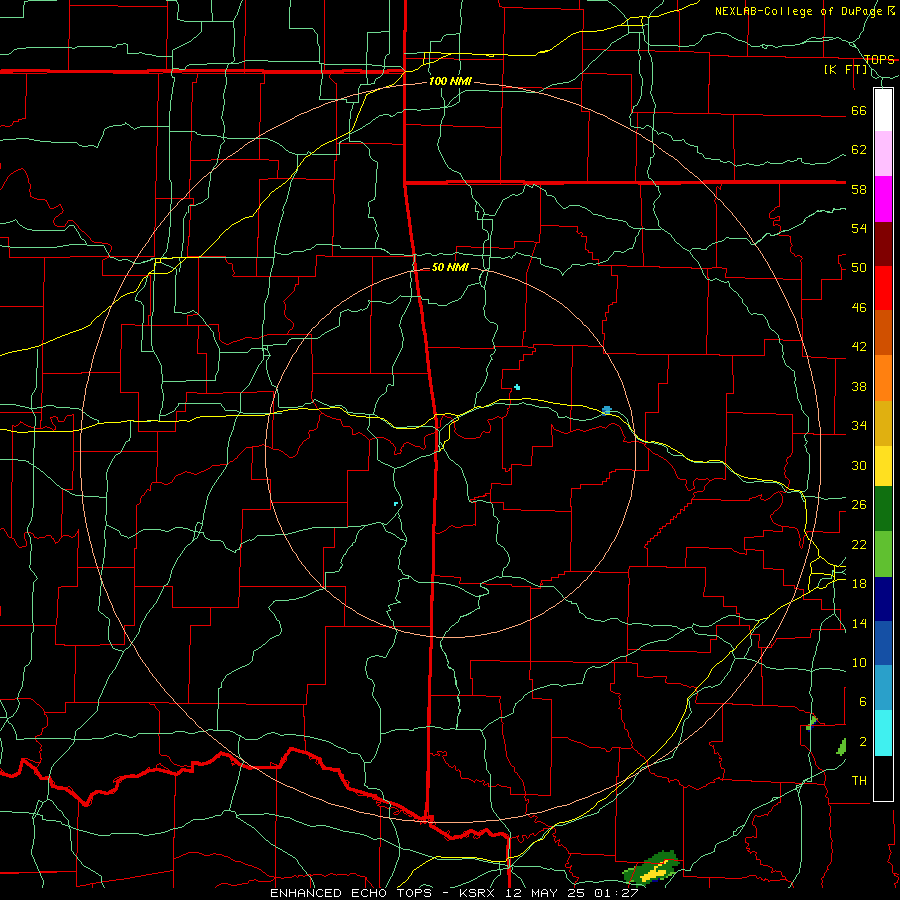Screen dimensions: 900x900
Task: Click the "18" scale label
Action: (x=859, y=584)
